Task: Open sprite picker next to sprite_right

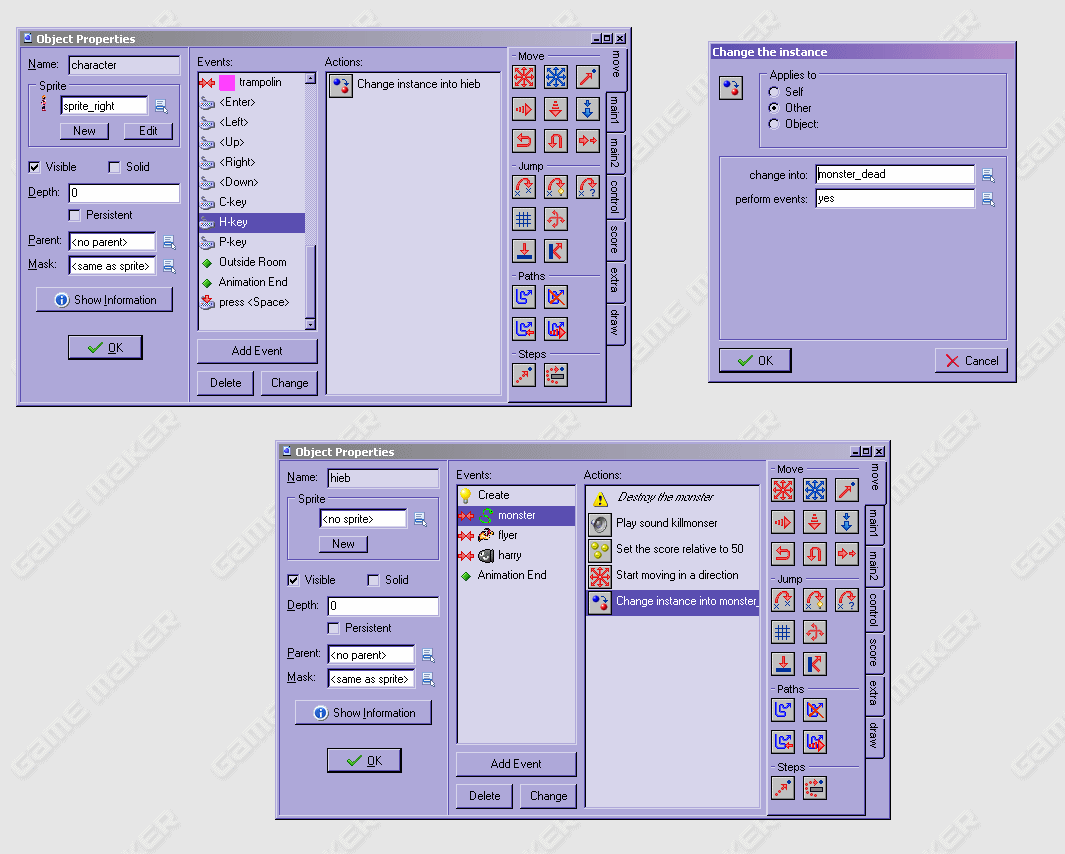Action: pyautogui.click(x=161, y=106)
